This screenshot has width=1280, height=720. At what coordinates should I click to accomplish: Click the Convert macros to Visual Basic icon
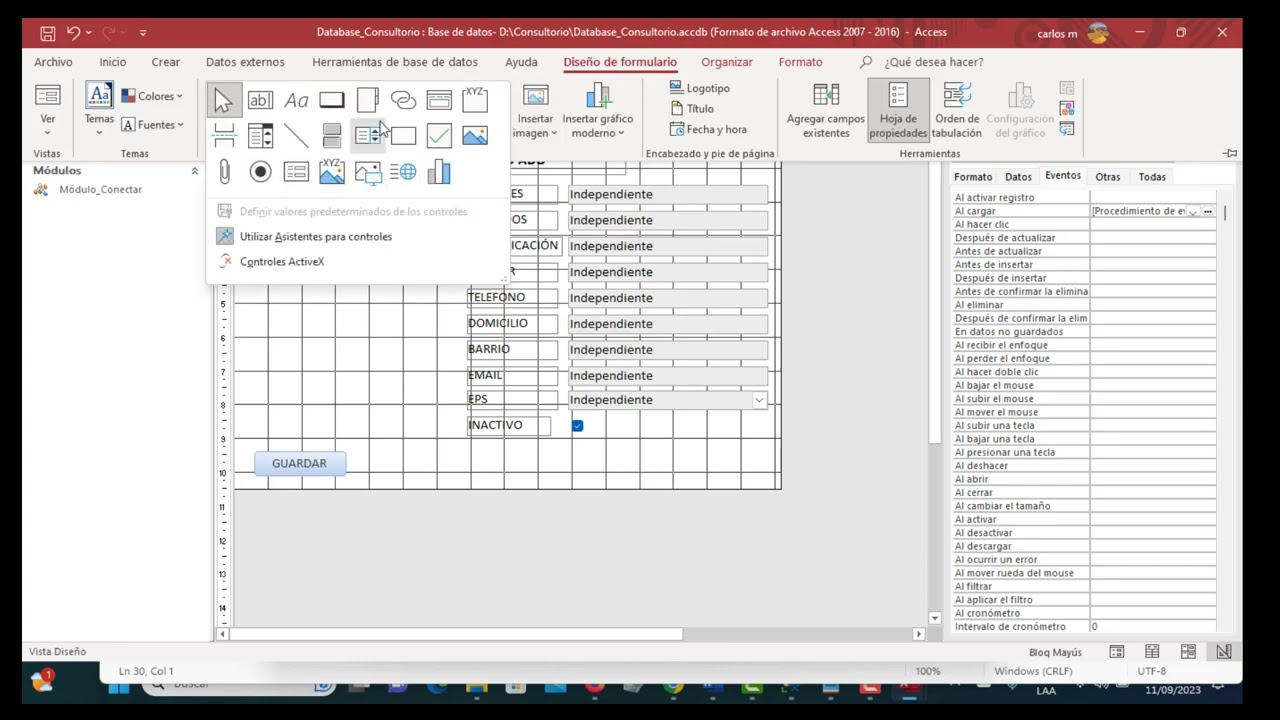coord(1067,129)
